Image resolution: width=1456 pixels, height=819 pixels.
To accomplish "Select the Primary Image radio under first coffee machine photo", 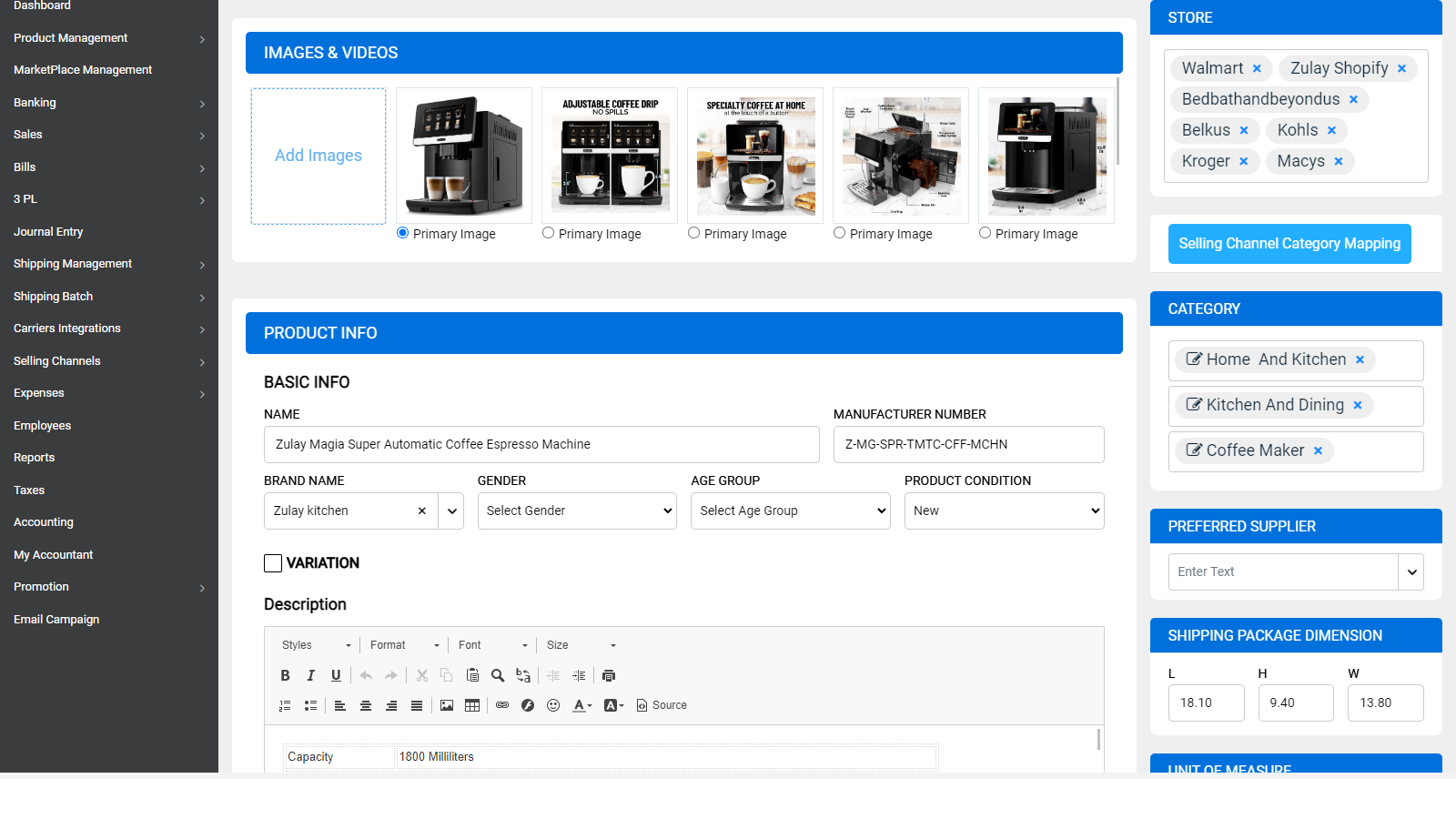I will tap(402, 233).
